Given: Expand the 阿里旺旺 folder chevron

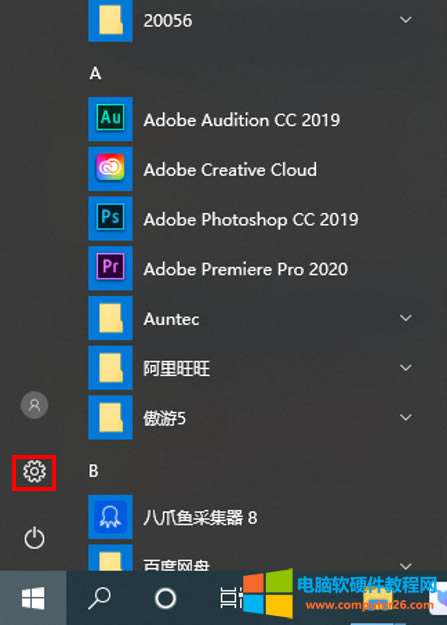Looking at the screenshot, I should [406, 368].
